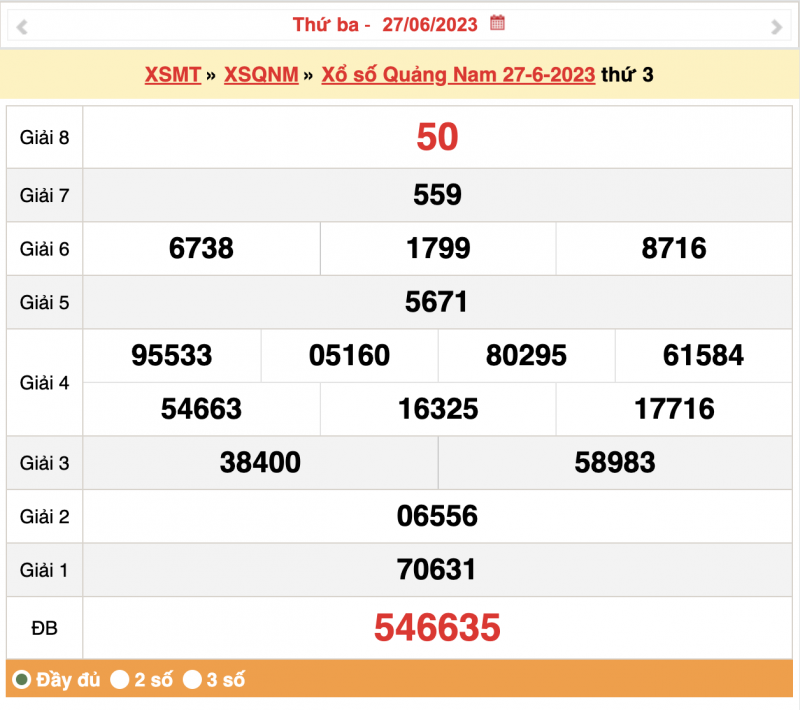Select the Đầy đủ radio option
The image size is (800, 710).
pos(21,680)
